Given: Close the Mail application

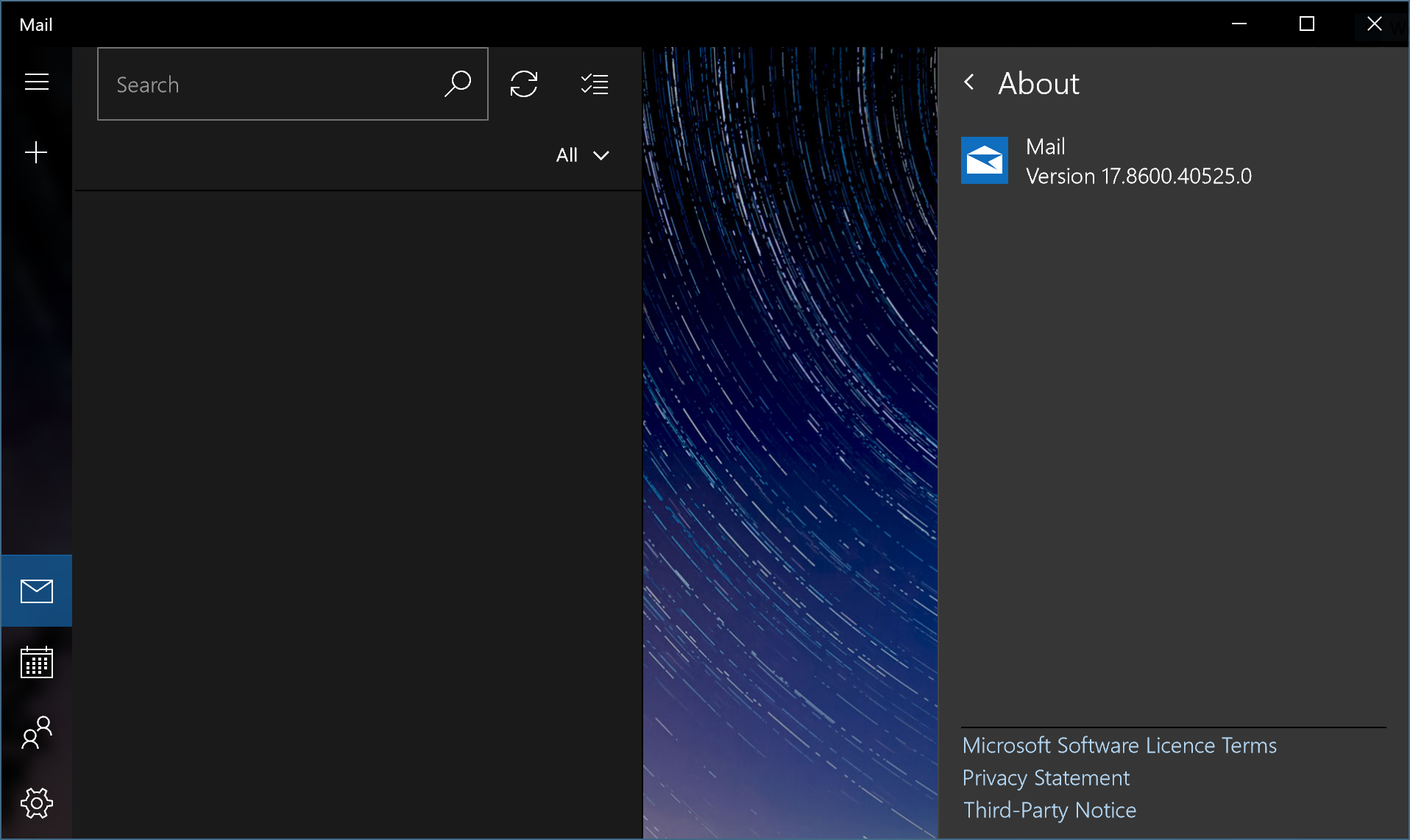Looking at the screenshot, I should click(x=1374, y=24).
